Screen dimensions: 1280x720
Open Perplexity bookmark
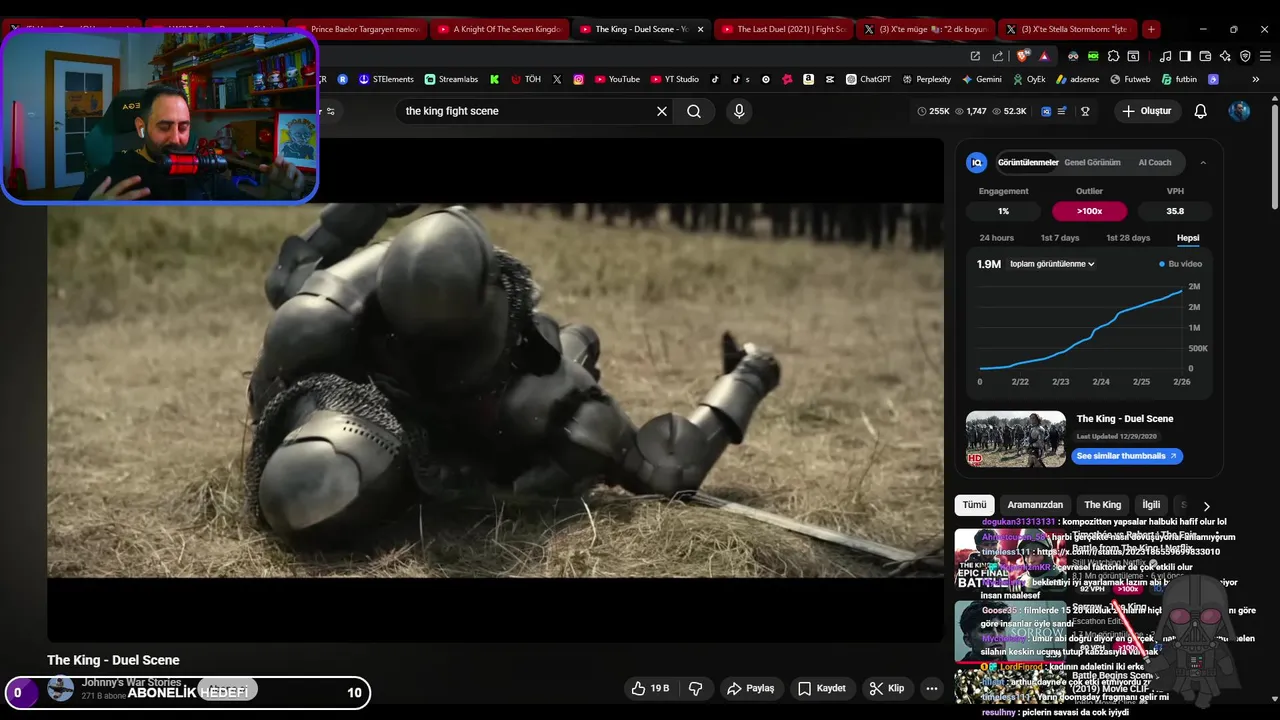tap(926, 79)
